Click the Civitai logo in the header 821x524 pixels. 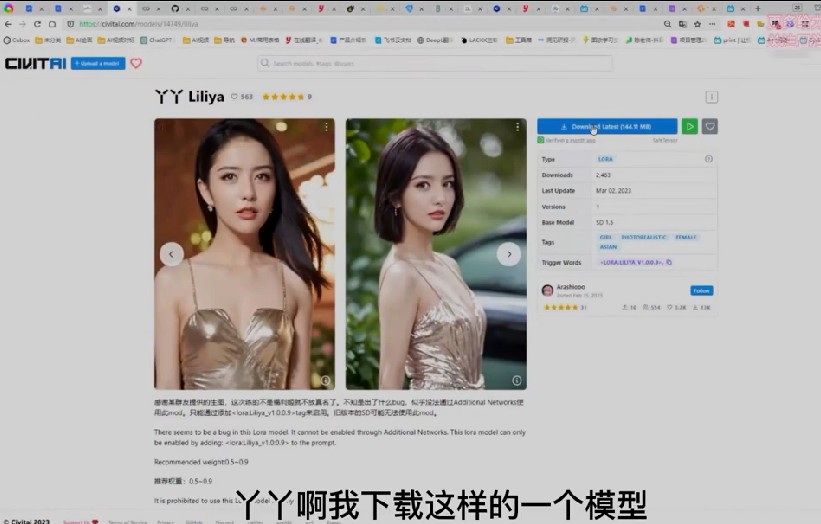(34, 63)
